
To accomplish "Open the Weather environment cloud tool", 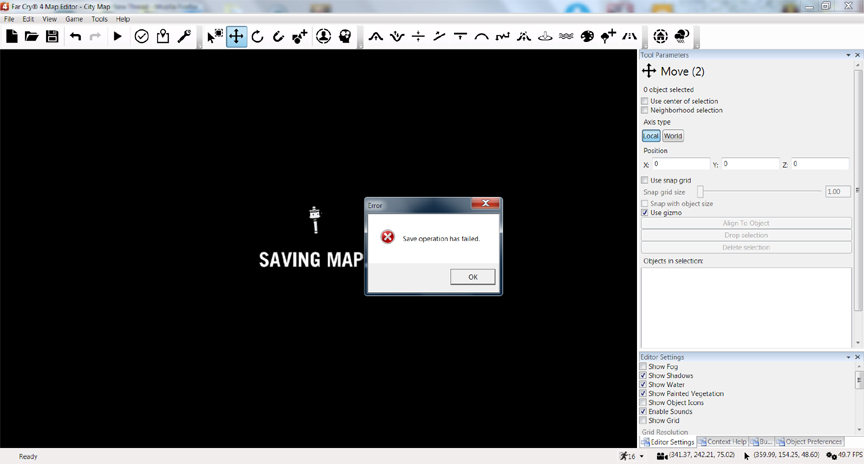I will (x=682, y=36).
